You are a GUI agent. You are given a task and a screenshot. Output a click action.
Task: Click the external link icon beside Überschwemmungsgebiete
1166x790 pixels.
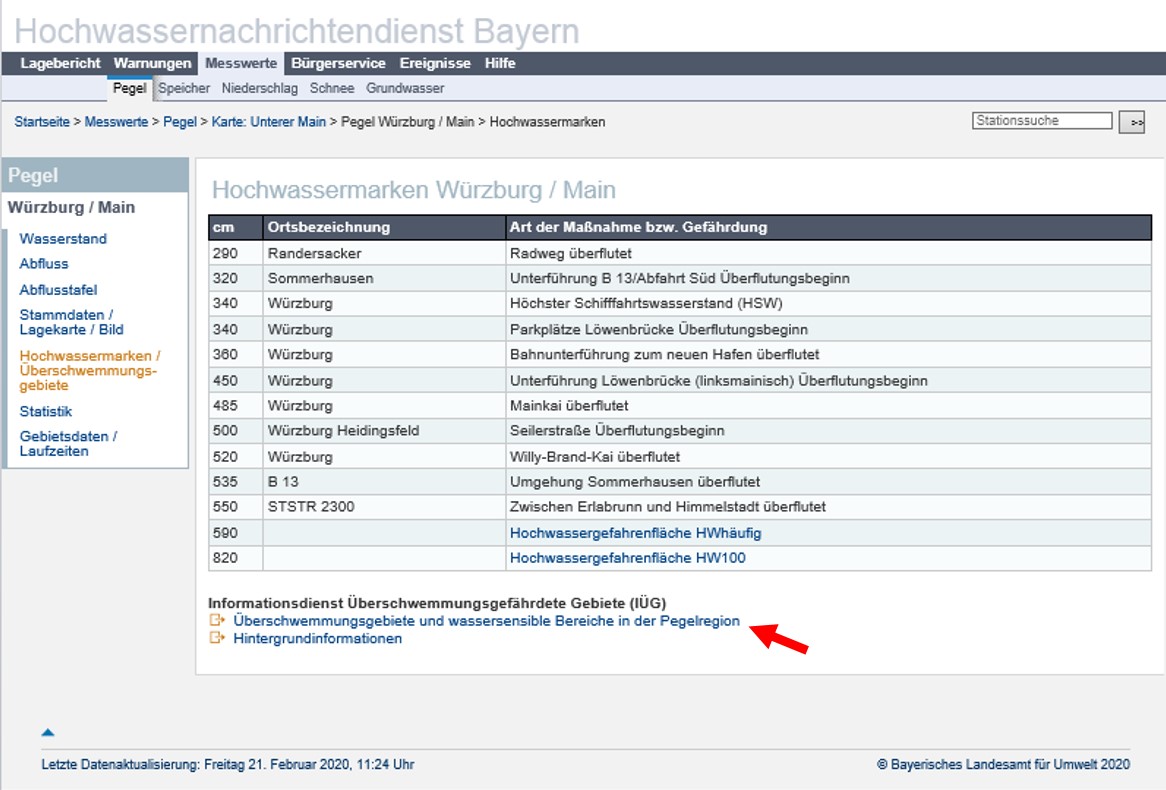point(216,620)
